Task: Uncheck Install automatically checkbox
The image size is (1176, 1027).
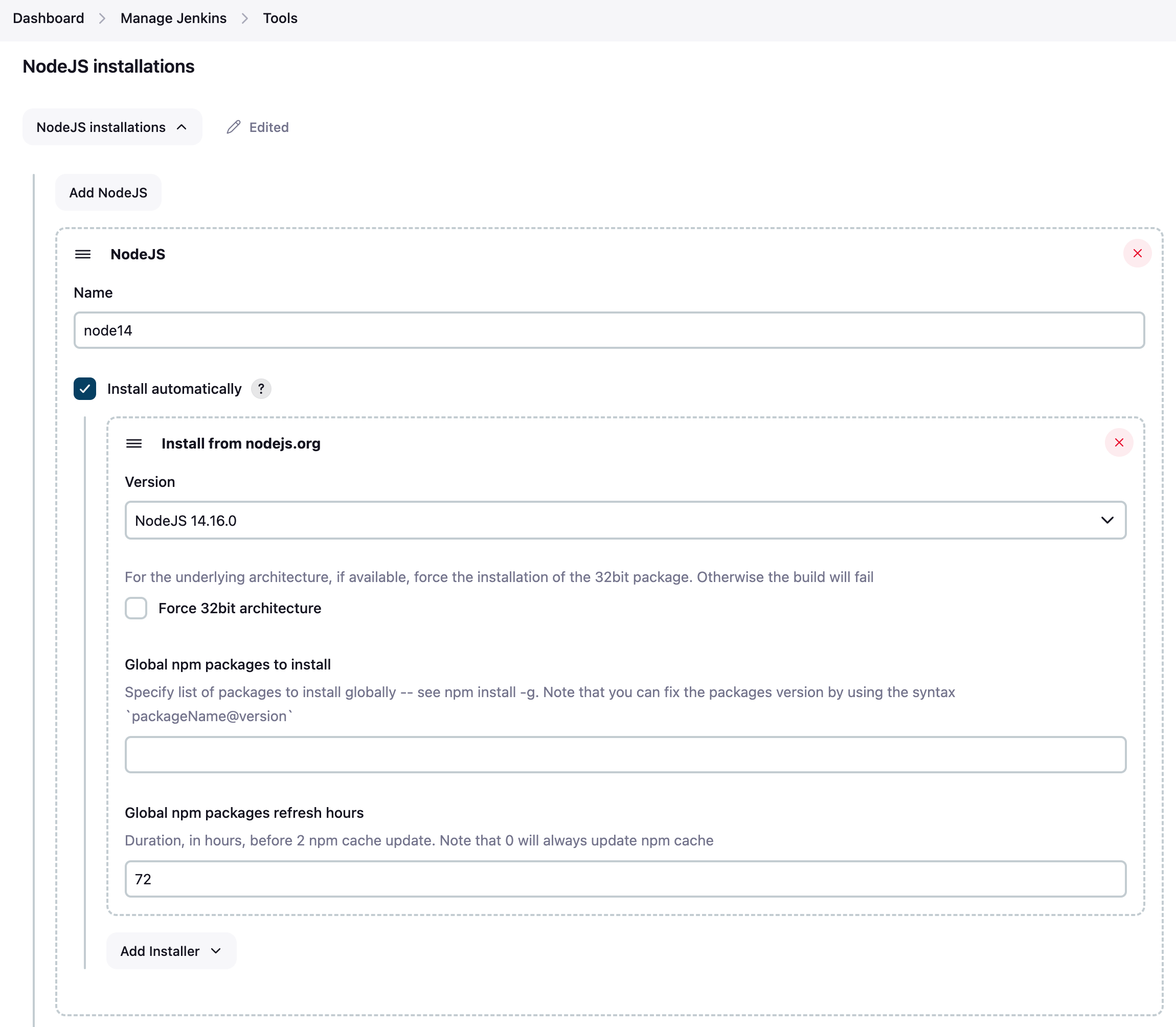Action: 85,389
